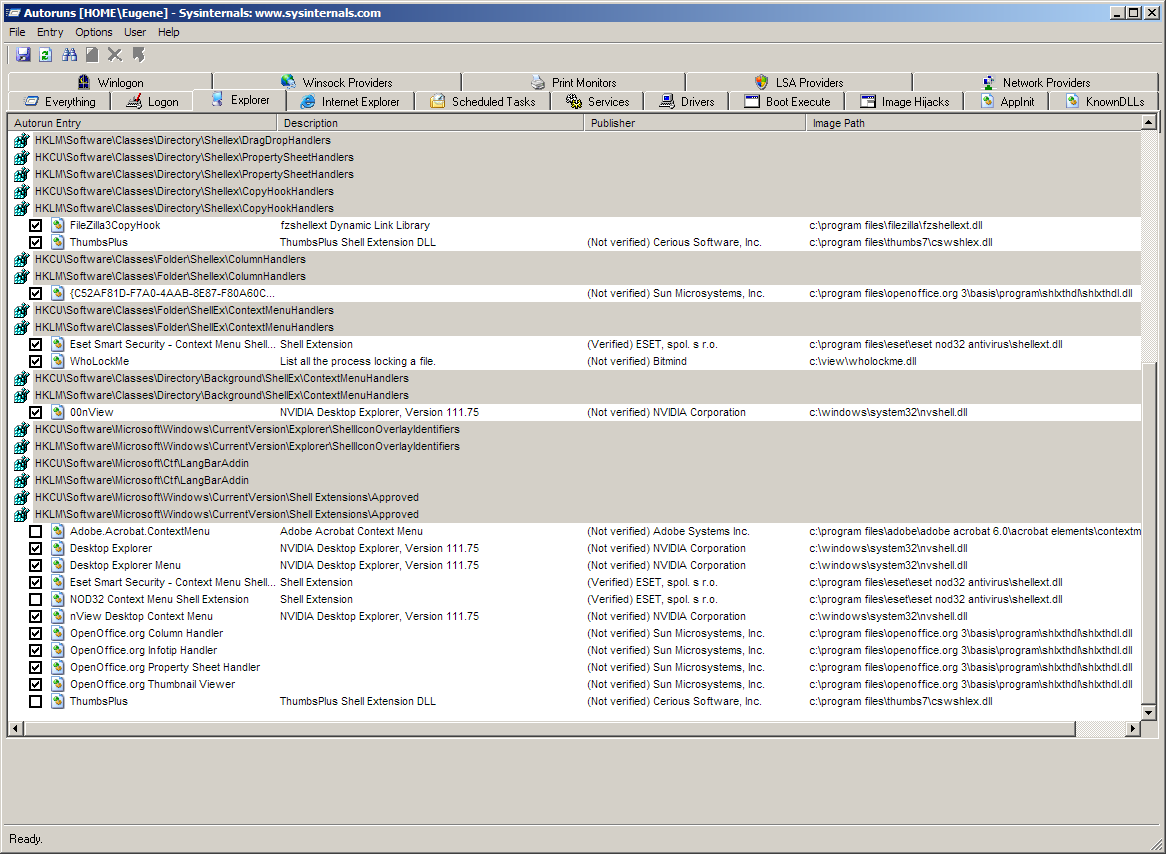Enable the bottom ThumbsPlus Approved checkbox
This screenshot has width=1166, height=854.
[35, 702]
